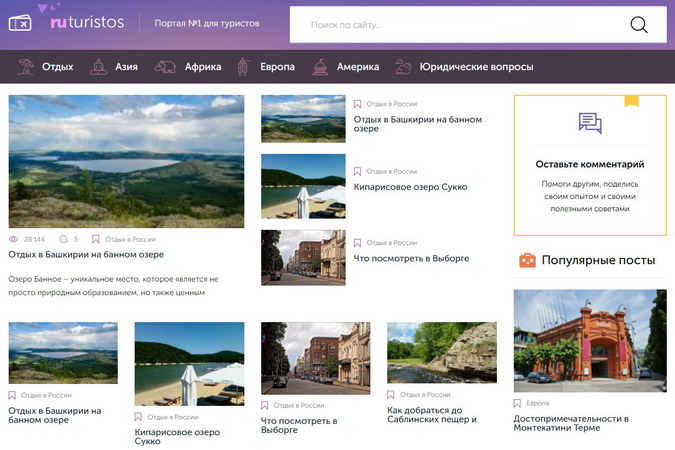Click the eye views icon under main photo
675x450 pixels.
click(13, 239)
